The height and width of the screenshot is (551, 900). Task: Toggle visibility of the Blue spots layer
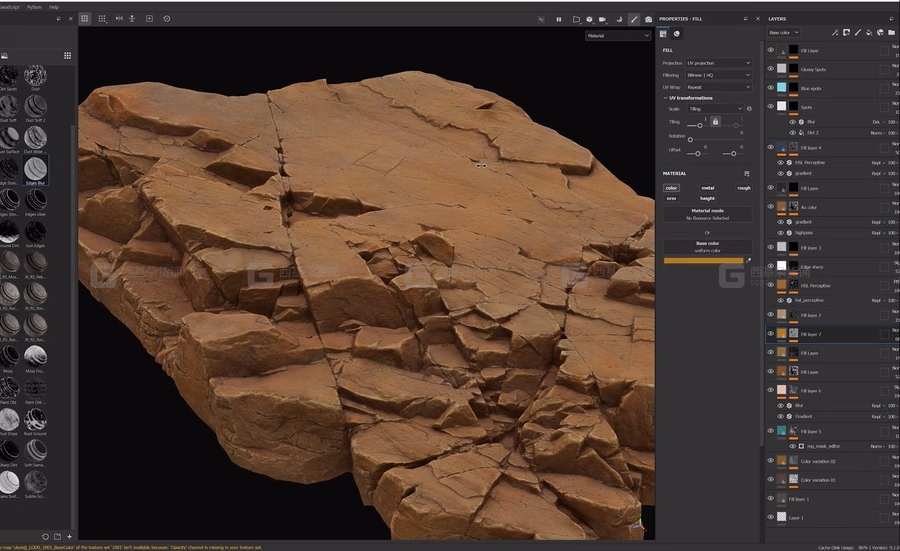click(770, 87)
